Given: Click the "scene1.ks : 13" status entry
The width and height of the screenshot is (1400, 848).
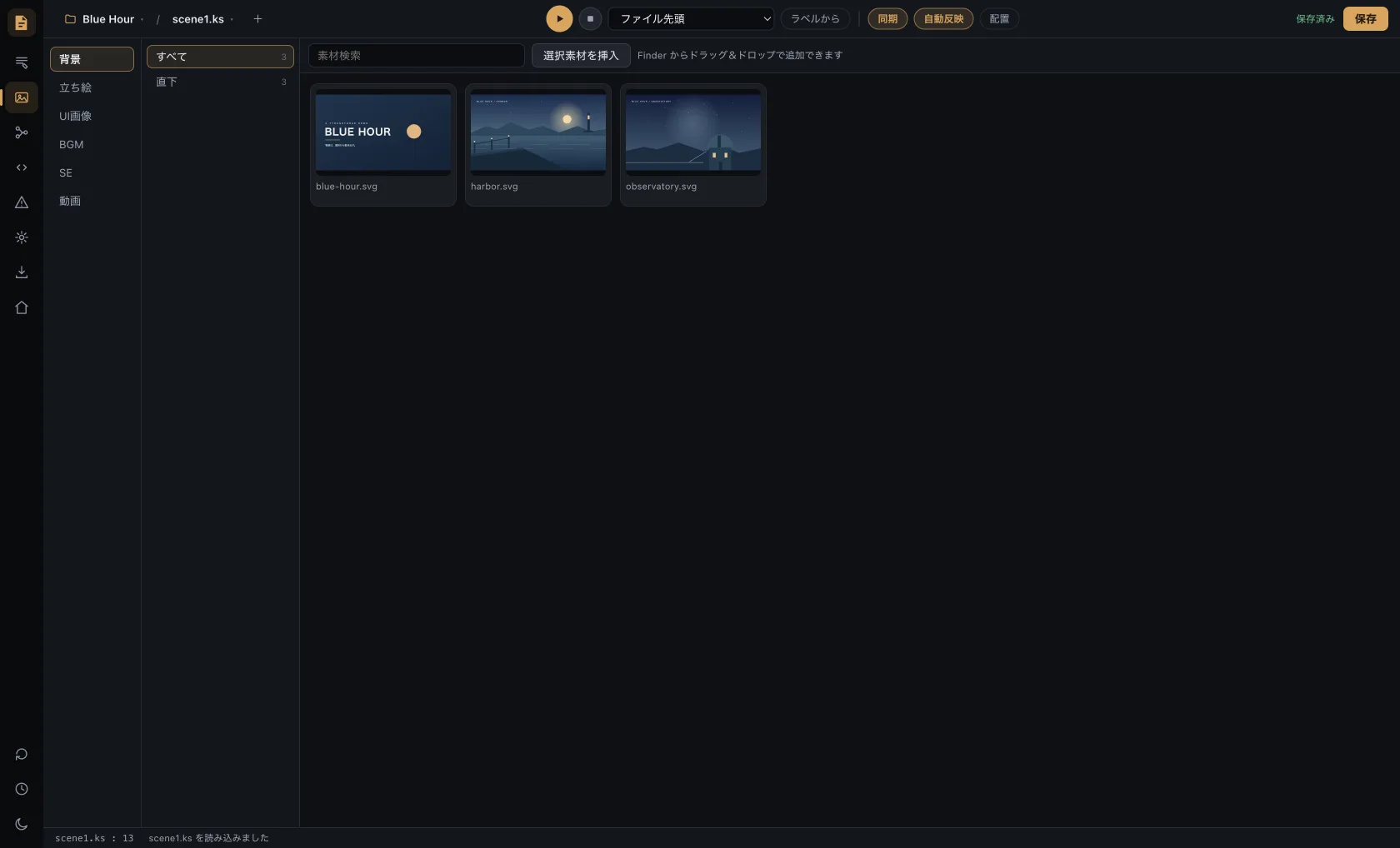Looking at the screenshot, I should click(x=94, y=838).
